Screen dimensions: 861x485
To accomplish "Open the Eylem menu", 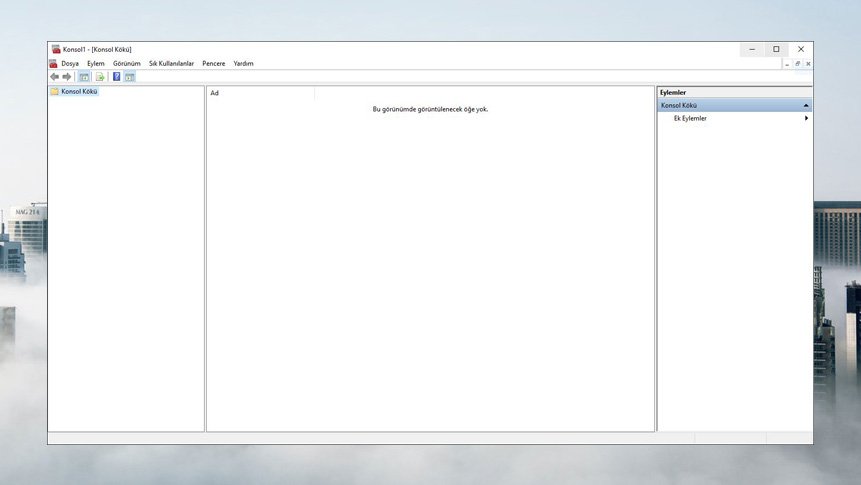I will pyautogui.click(x=96, y=63).
